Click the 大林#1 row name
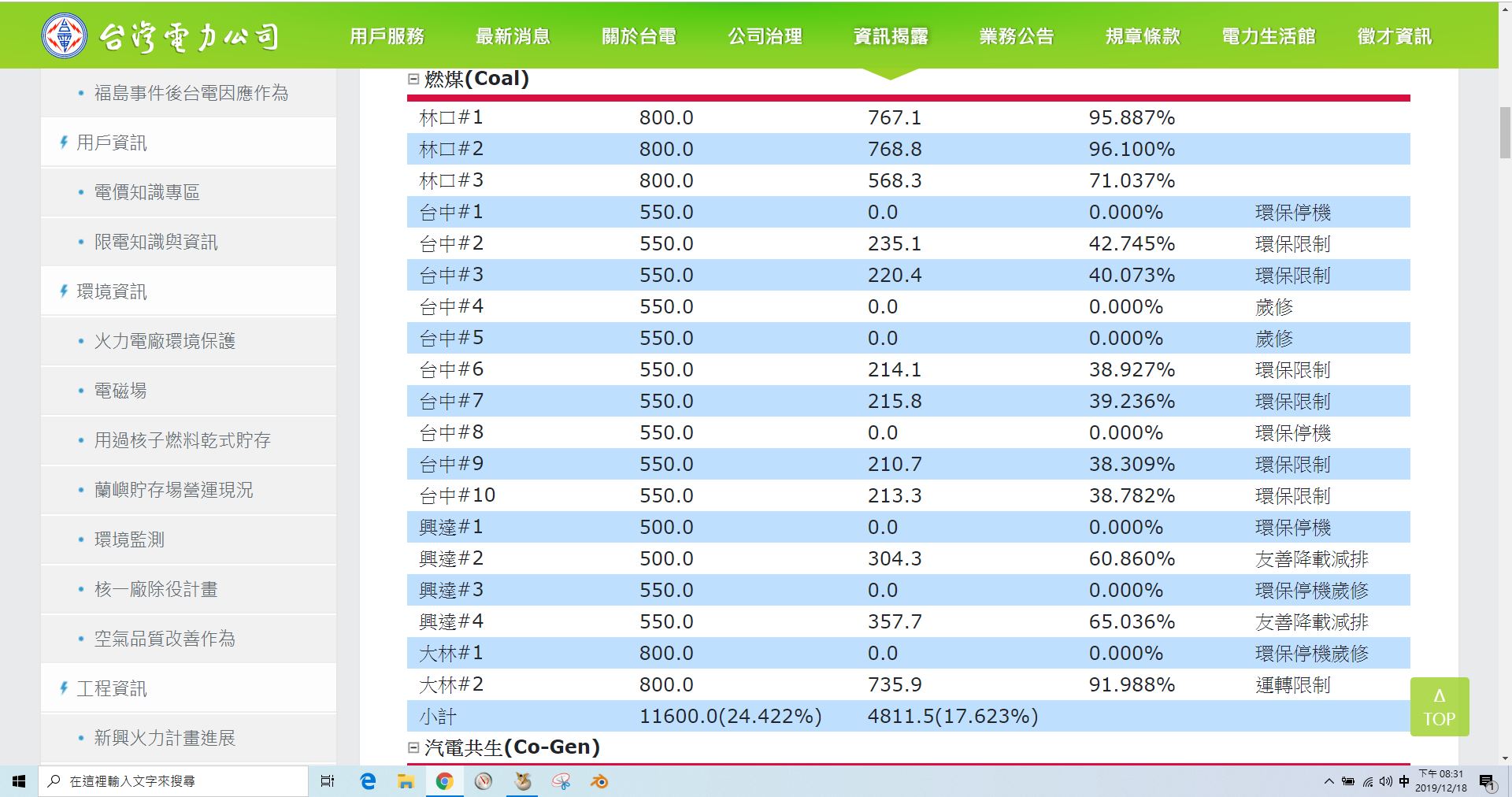Viewport: 1512px width, 797px height. [451, 653]
